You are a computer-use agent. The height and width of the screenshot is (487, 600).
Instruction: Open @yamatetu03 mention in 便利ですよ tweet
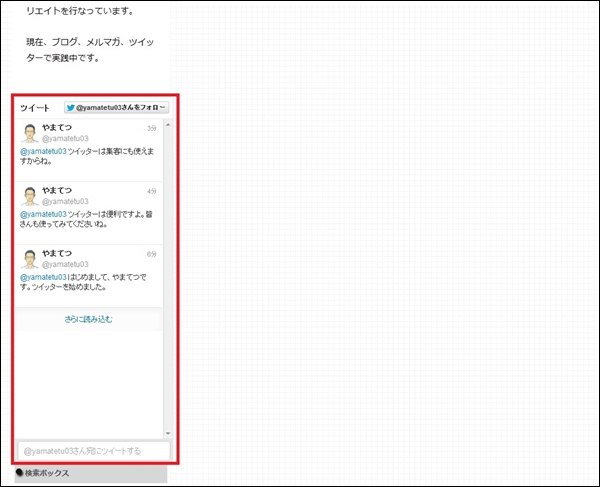[43, 214]
